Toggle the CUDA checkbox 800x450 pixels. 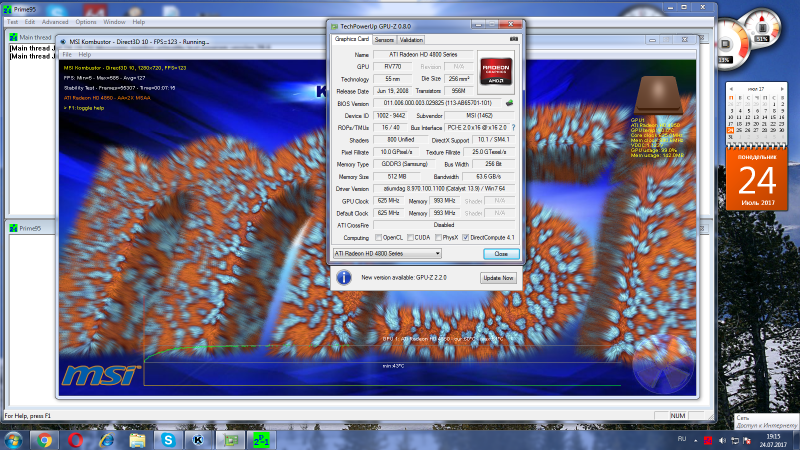click(410, 238)
